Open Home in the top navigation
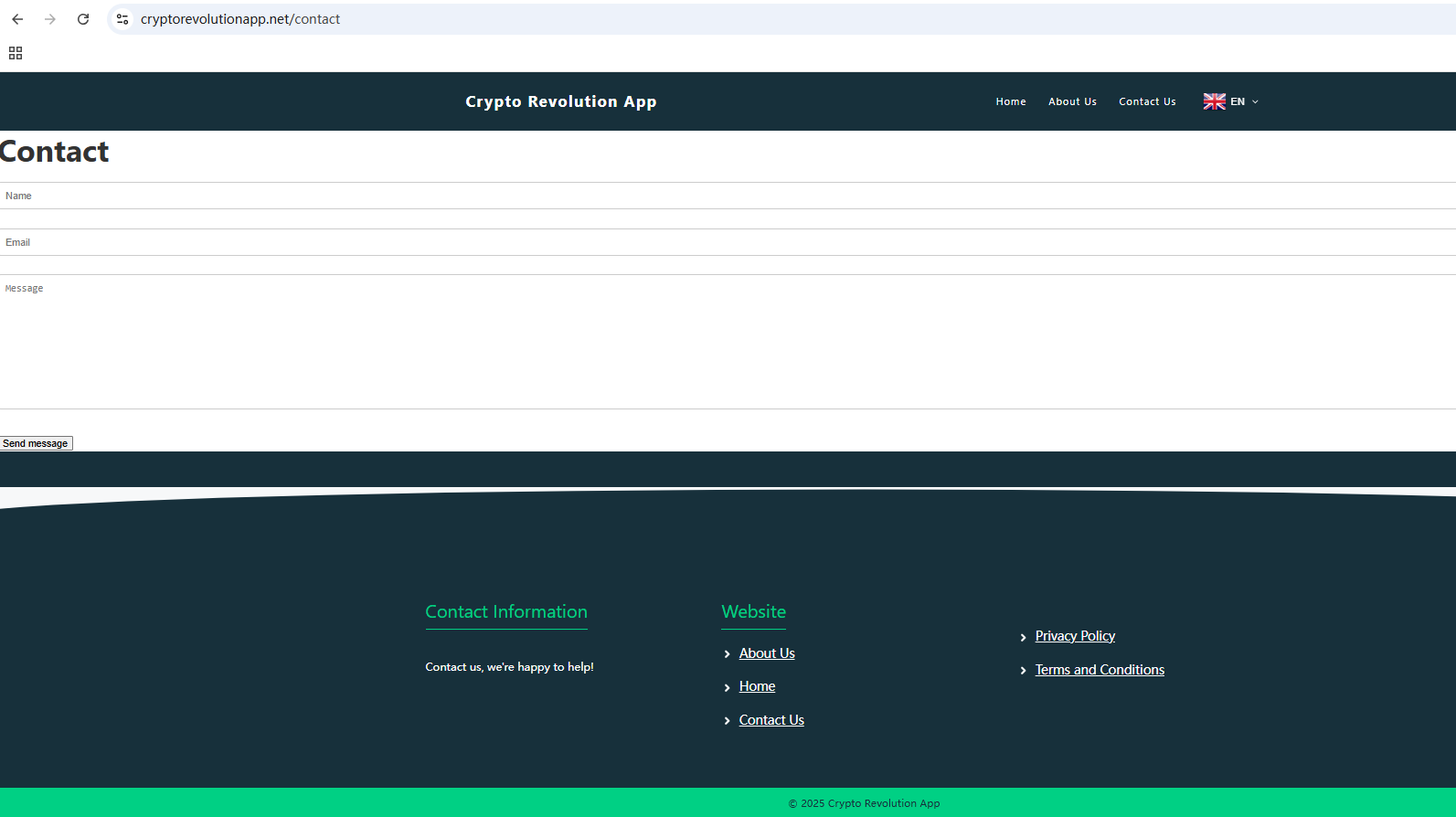The height and width of the screenshot is (817, 1456). pyautogui.click(x=1010, y=101)
